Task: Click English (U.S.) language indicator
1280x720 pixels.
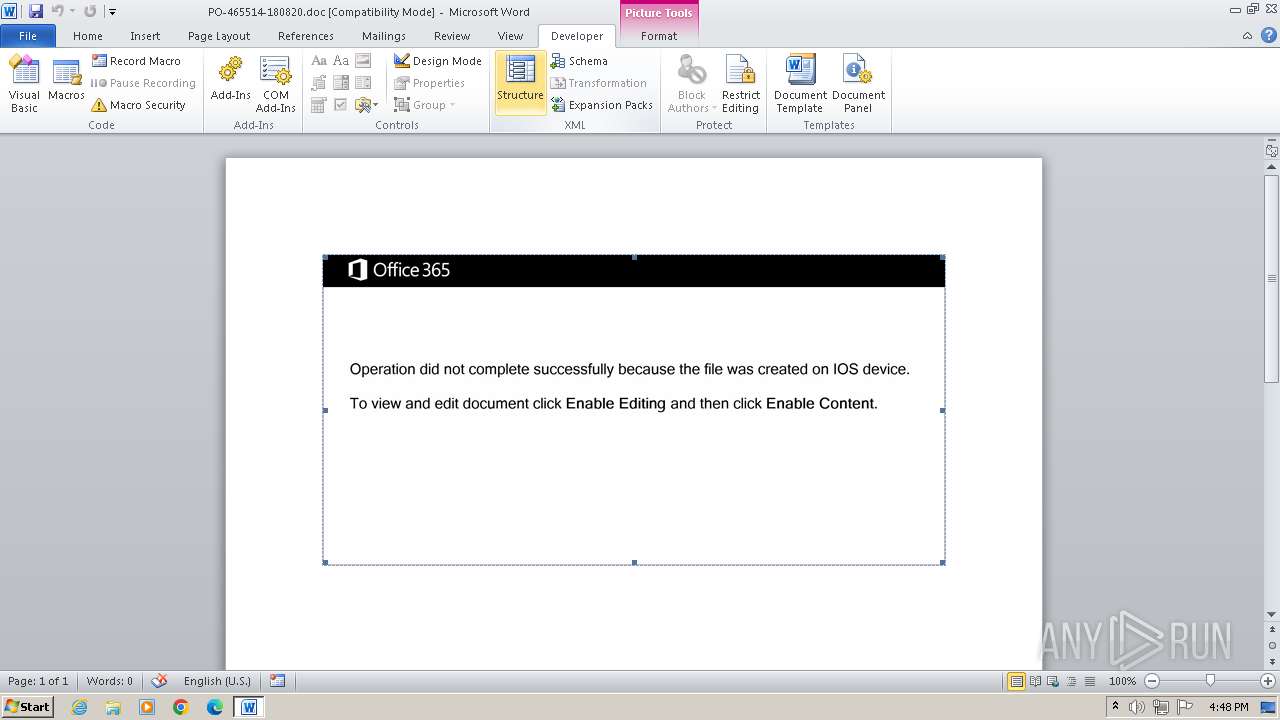Action: (x=217, y=681)
